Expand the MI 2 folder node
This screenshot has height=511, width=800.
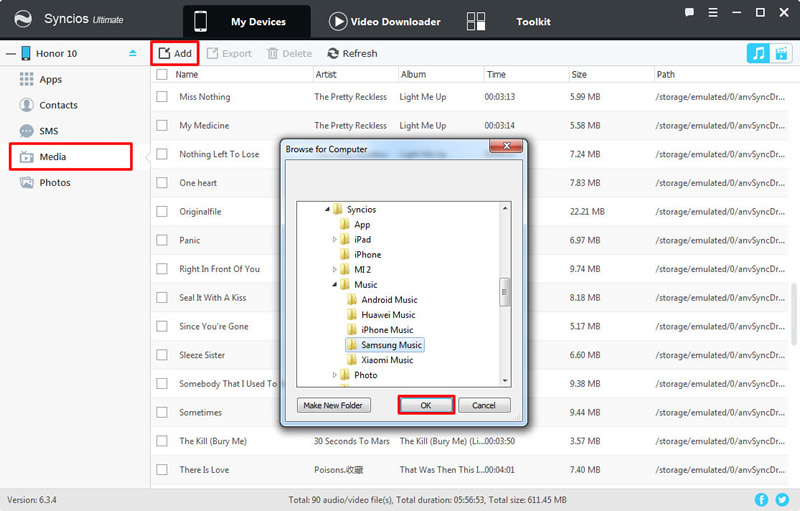click(x=335, y=269)
